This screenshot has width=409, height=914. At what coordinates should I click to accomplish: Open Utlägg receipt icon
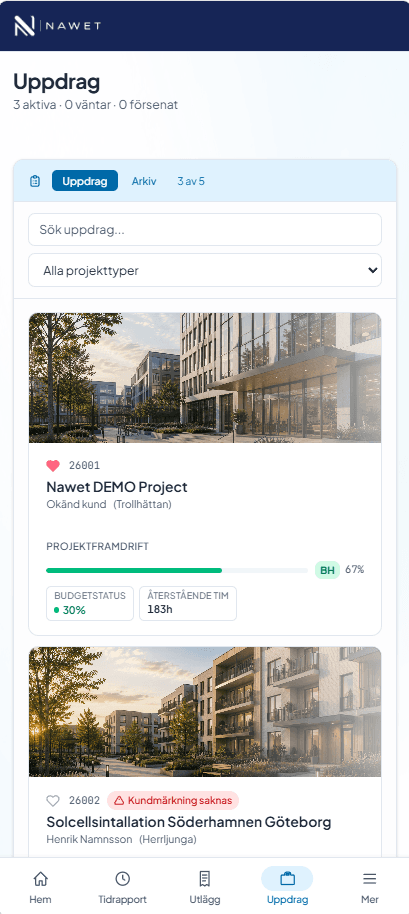coord(204,878)
